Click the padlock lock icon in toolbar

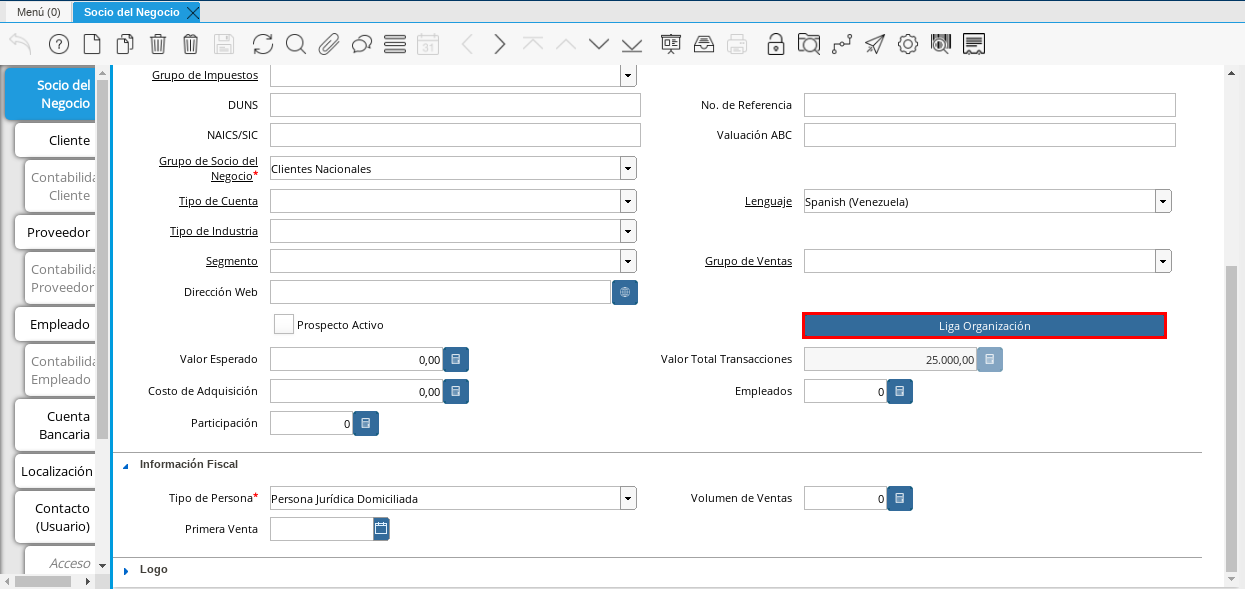coord(775,44)
